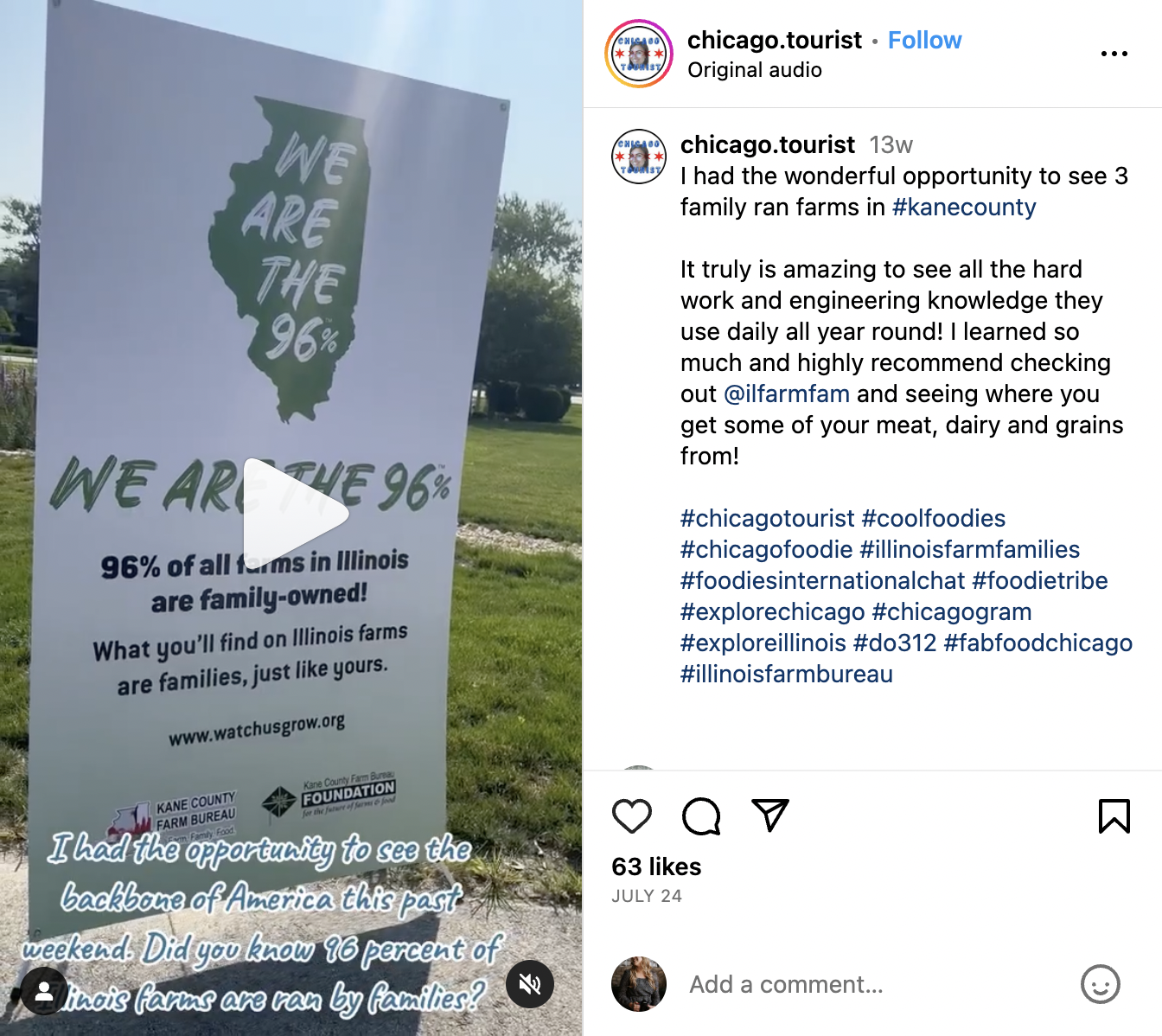Open the three-dot more options menu
Image resolution: width=1162 pixels, height=1036 pixels.
click(x=1114, y=54)
